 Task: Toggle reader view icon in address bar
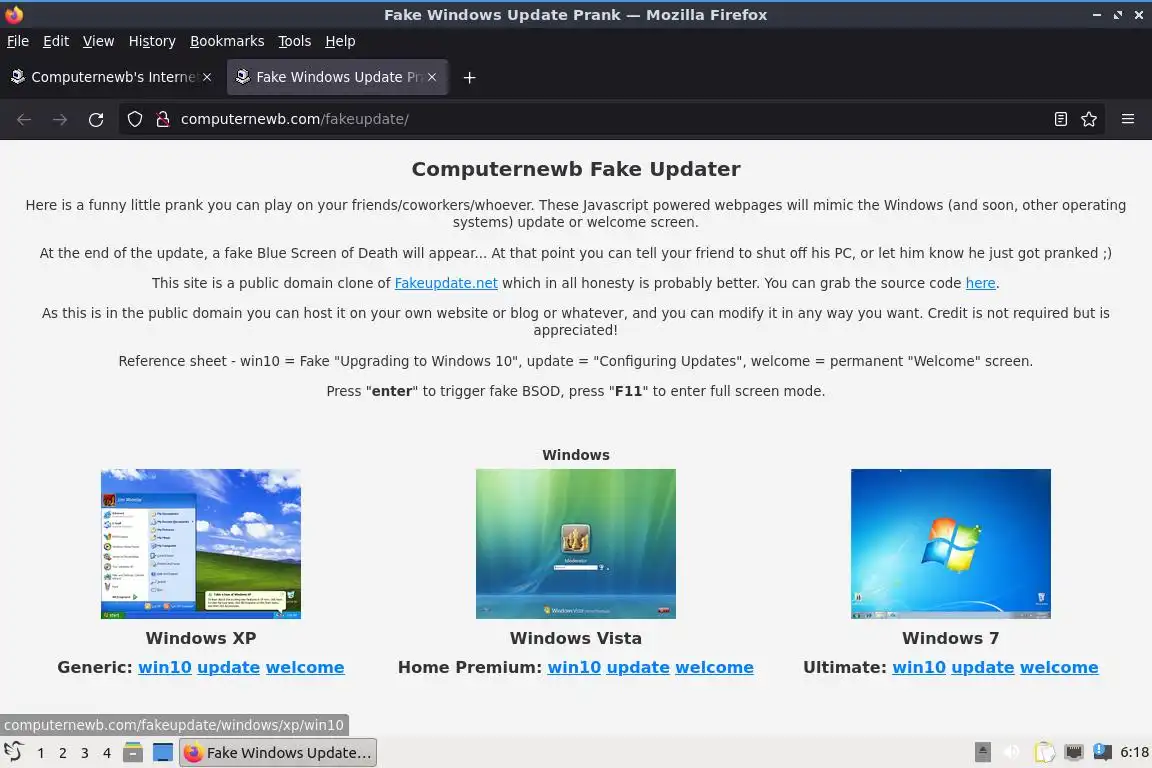(1060, 119)
